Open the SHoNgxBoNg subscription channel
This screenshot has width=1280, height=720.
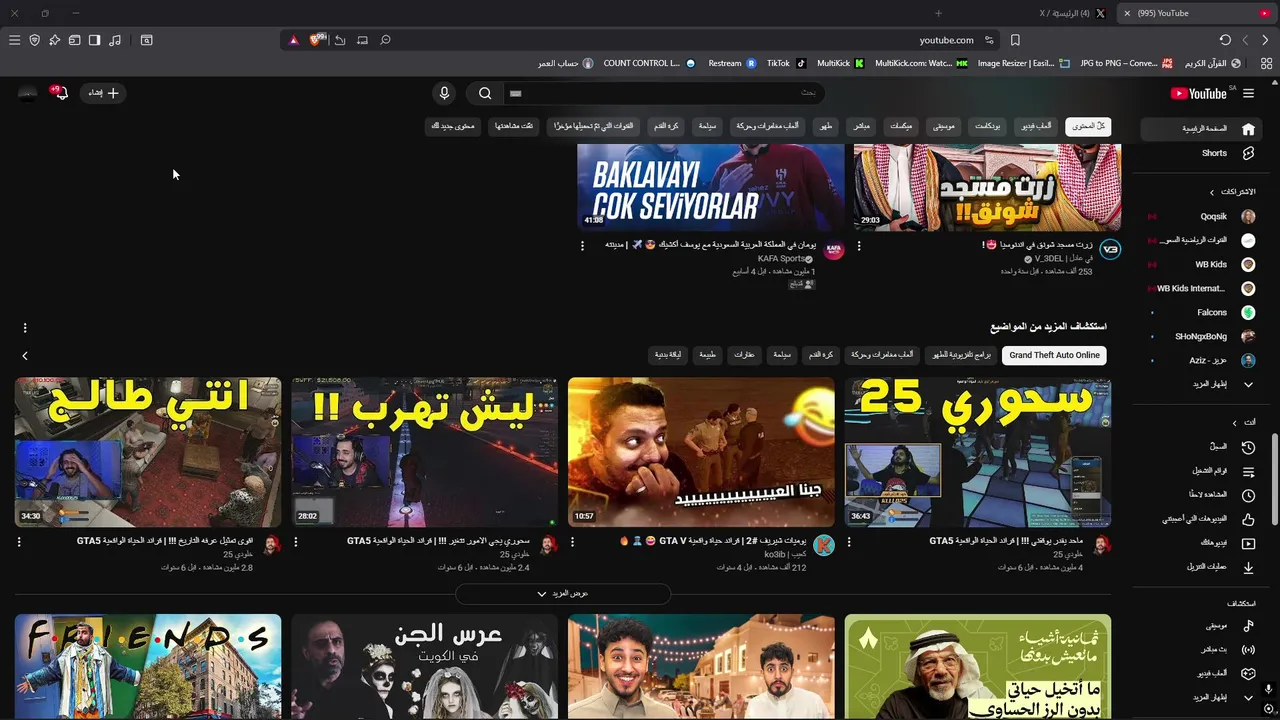click(1200, 336)
